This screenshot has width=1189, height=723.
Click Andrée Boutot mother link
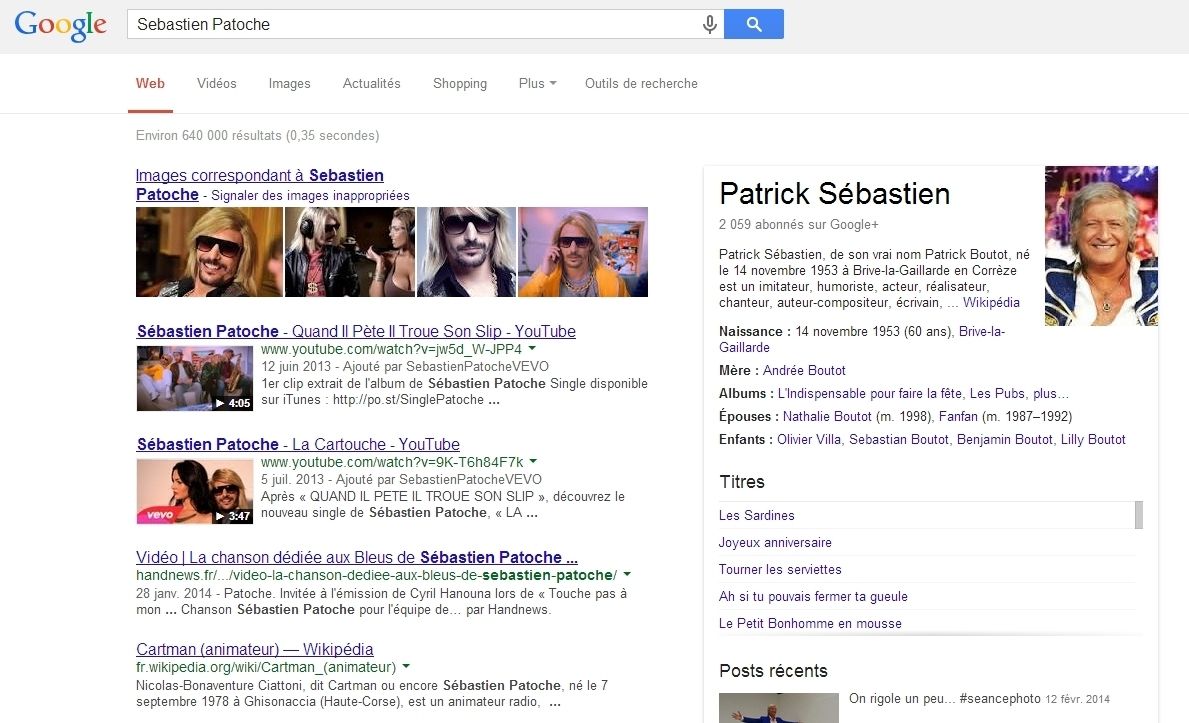tap(804, 370)
